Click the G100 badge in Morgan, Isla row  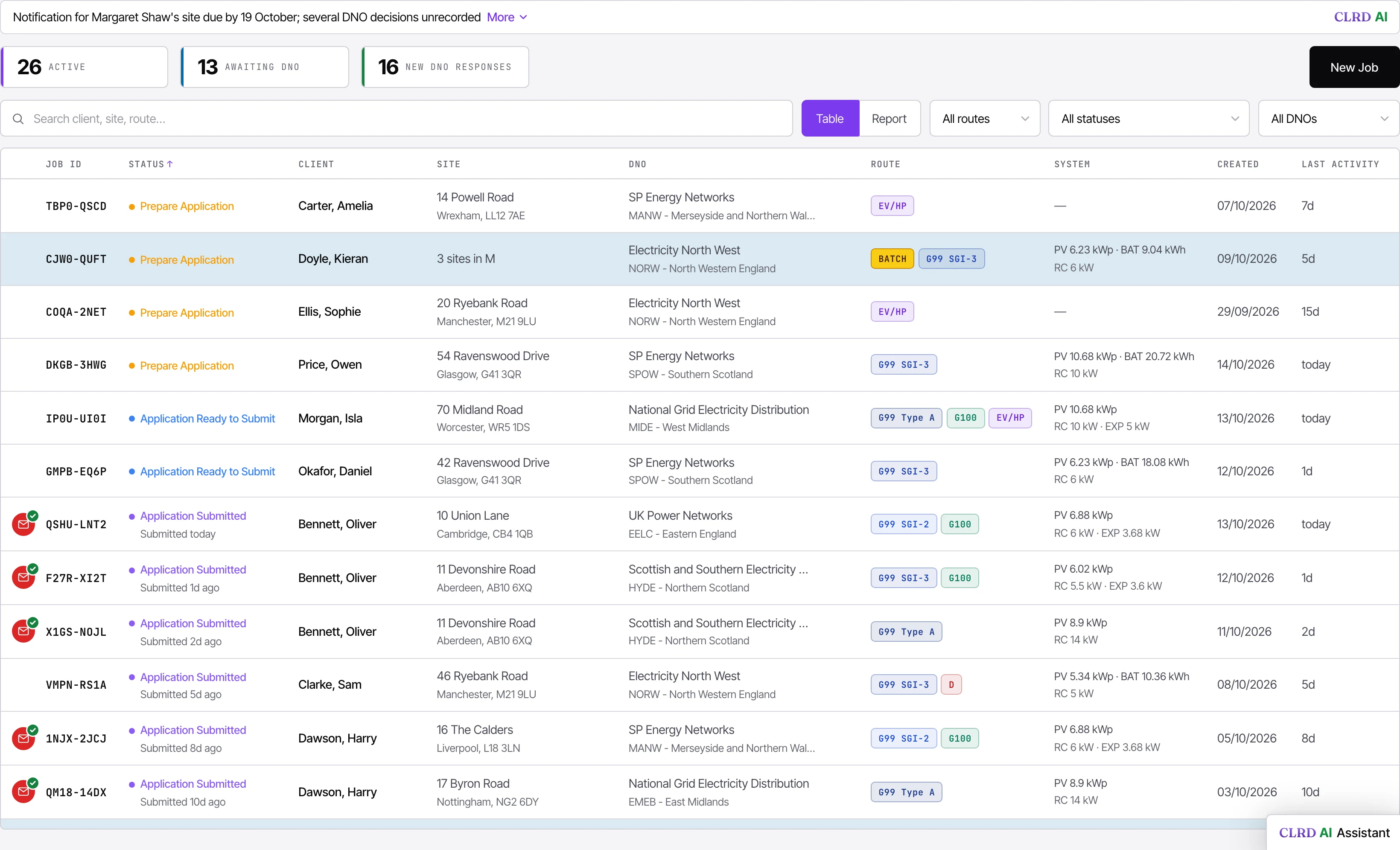(x=965, y=418)
